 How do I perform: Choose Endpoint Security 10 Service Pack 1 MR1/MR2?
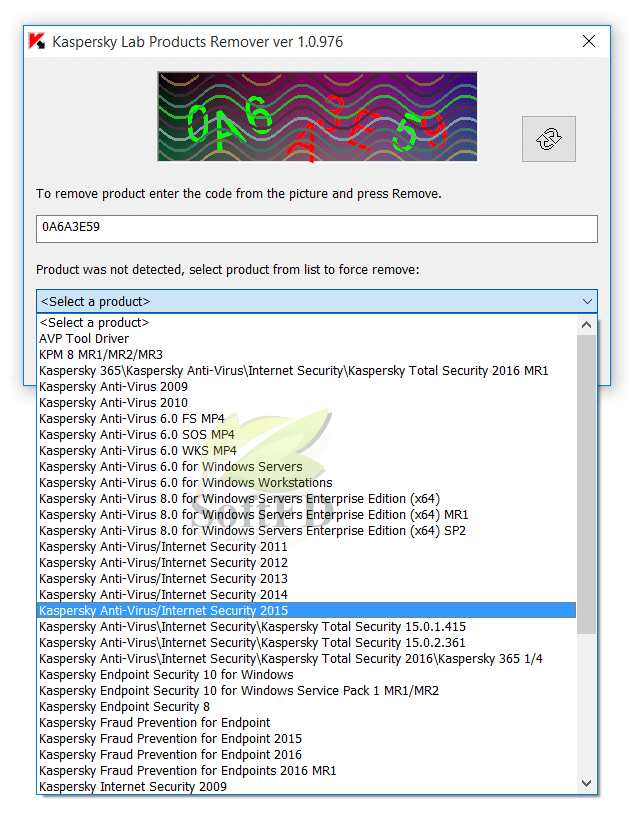tap(306, 691)
